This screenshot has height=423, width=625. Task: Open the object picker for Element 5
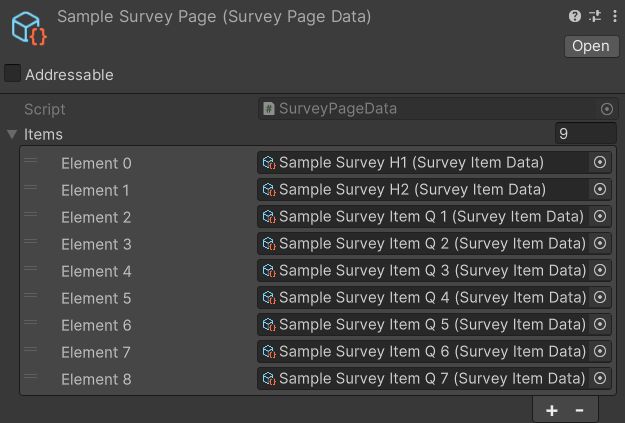click(600, 297)
